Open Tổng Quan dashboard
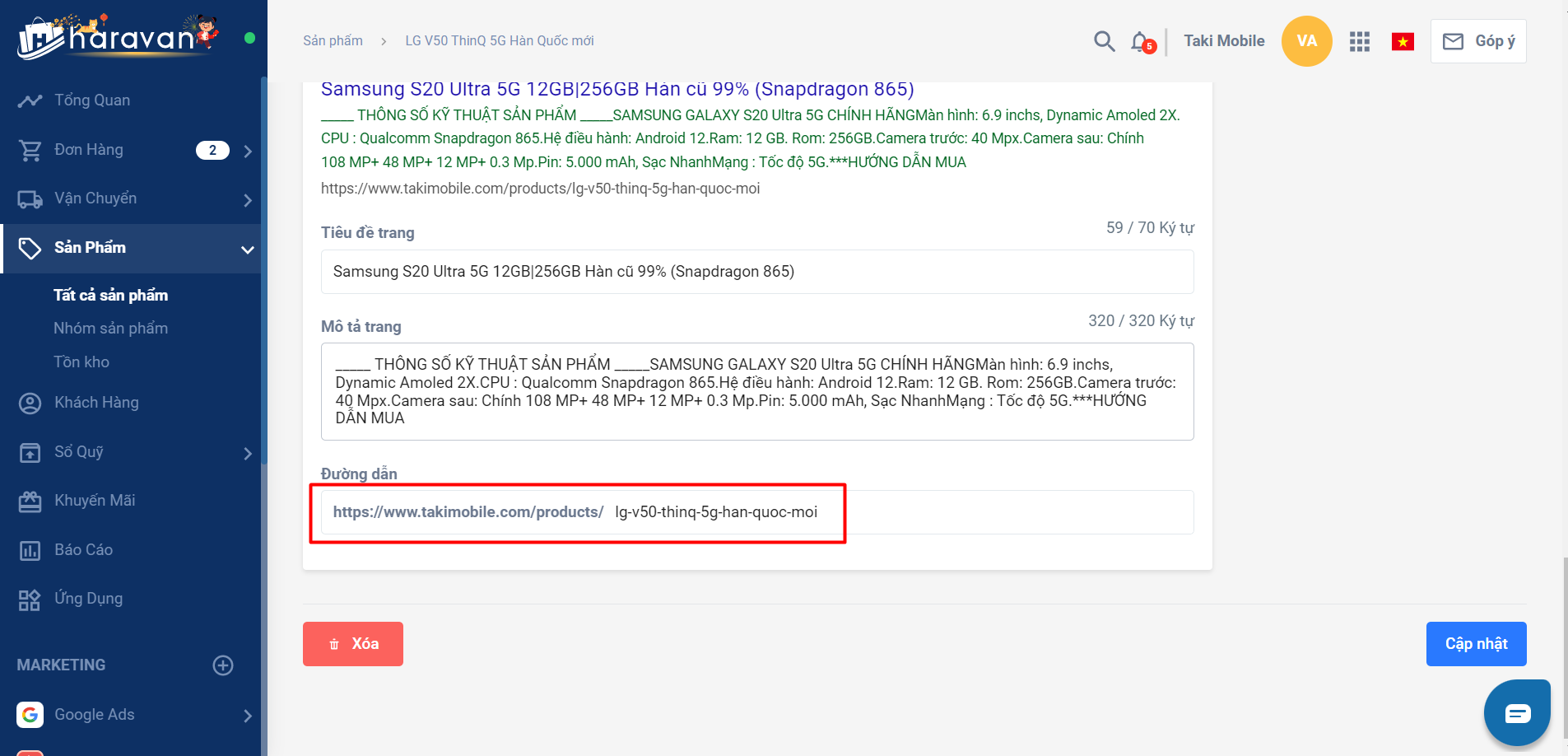This screenshot has width=1568, height=756. click(92, 100)
